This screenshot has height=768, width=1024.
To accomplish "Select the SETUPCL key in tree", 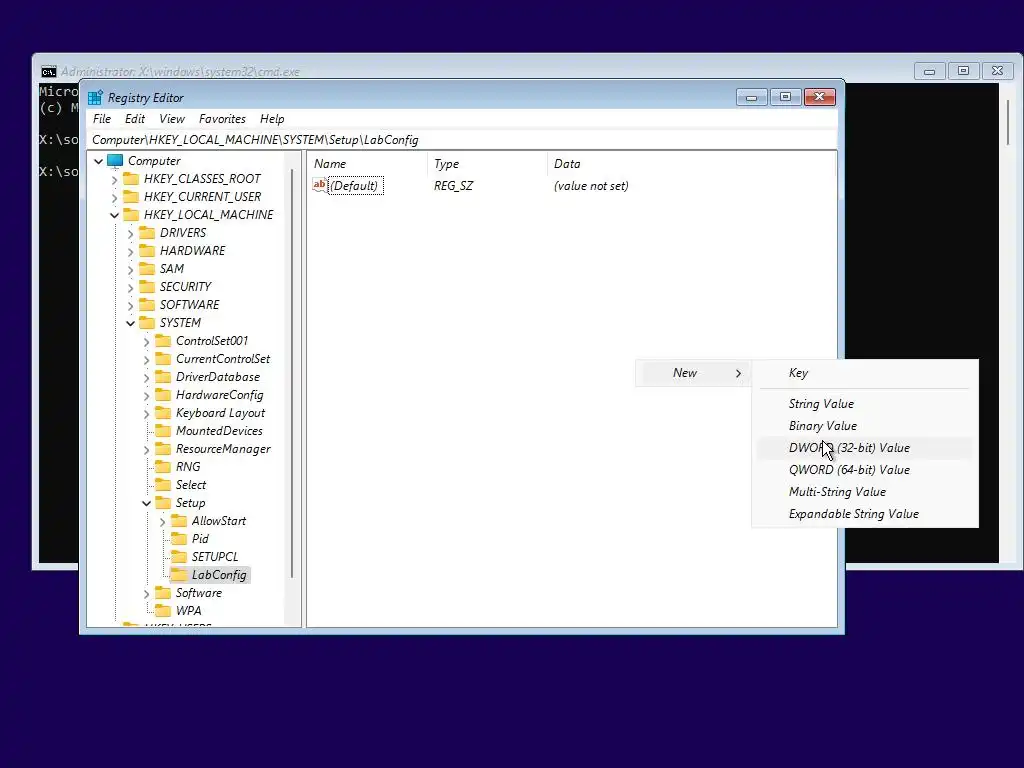I will tap(215, 557).
